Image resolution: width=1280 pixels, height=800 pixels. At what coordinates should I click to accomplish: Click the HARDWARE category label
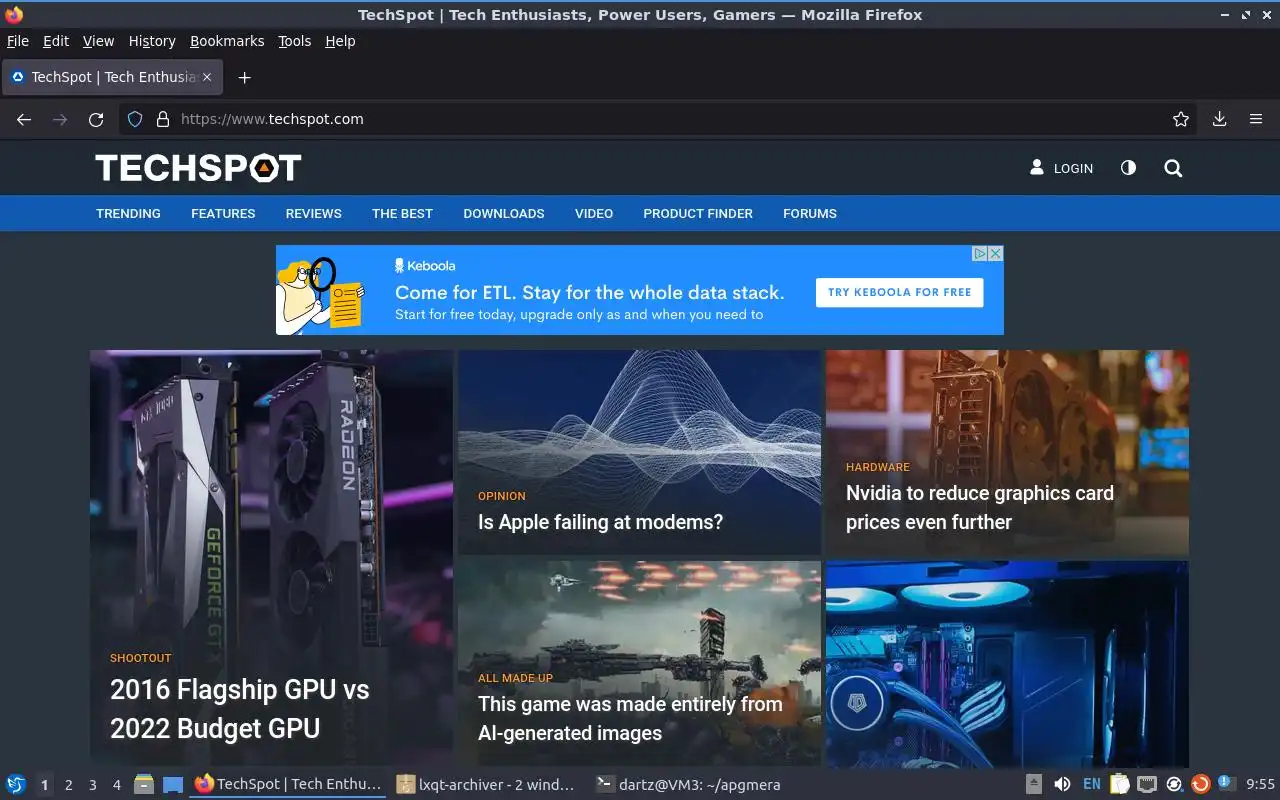coord(878,467)
